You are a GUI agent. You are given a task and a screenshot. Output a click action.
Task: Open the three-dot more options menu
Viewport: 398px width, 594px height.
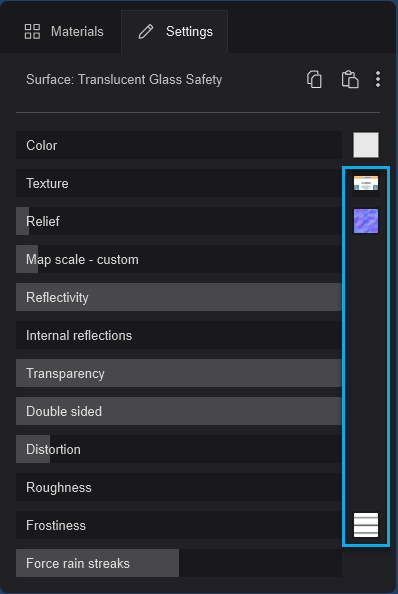pos(378,80)
